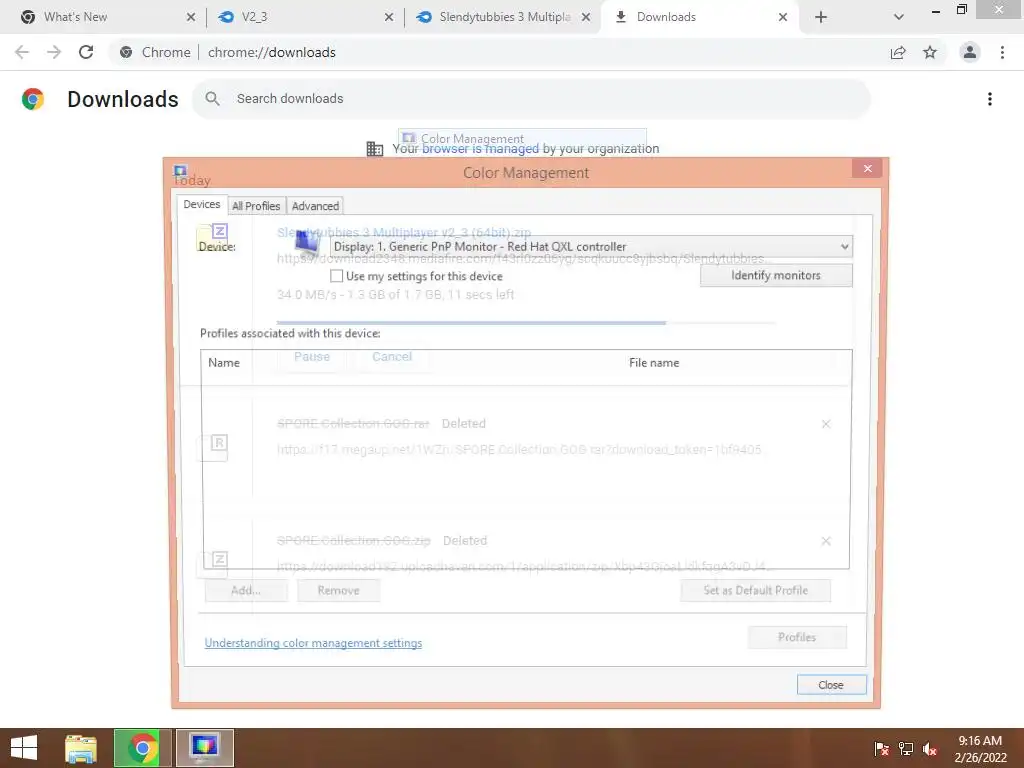Close the V2_3 browser tab

389,17
